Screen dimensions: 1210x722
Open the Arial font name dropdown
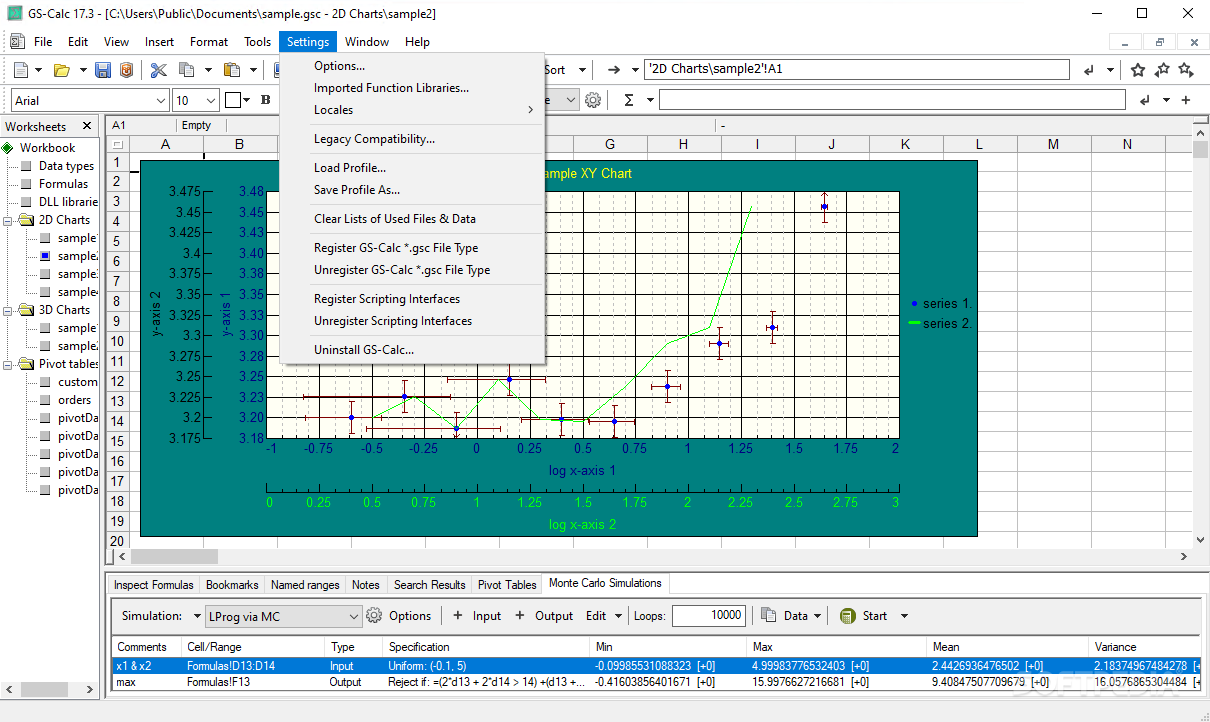click(162, 100)
